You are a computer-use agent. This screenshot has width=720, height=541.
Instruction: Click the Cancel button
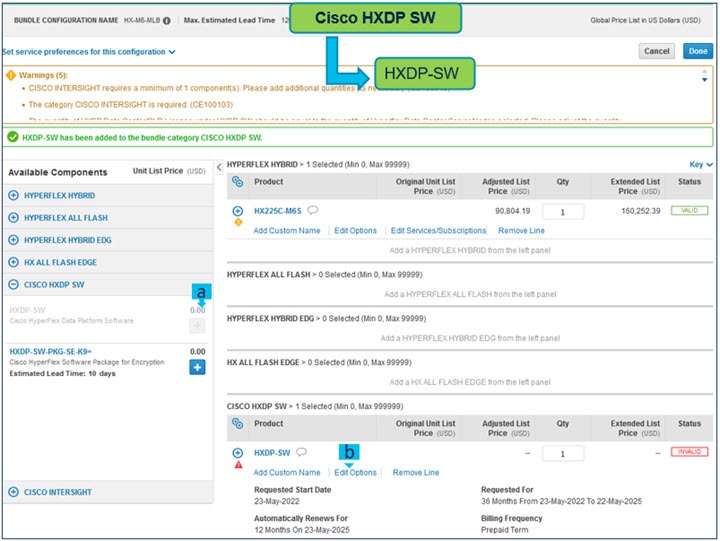click(x=657, y=51)
